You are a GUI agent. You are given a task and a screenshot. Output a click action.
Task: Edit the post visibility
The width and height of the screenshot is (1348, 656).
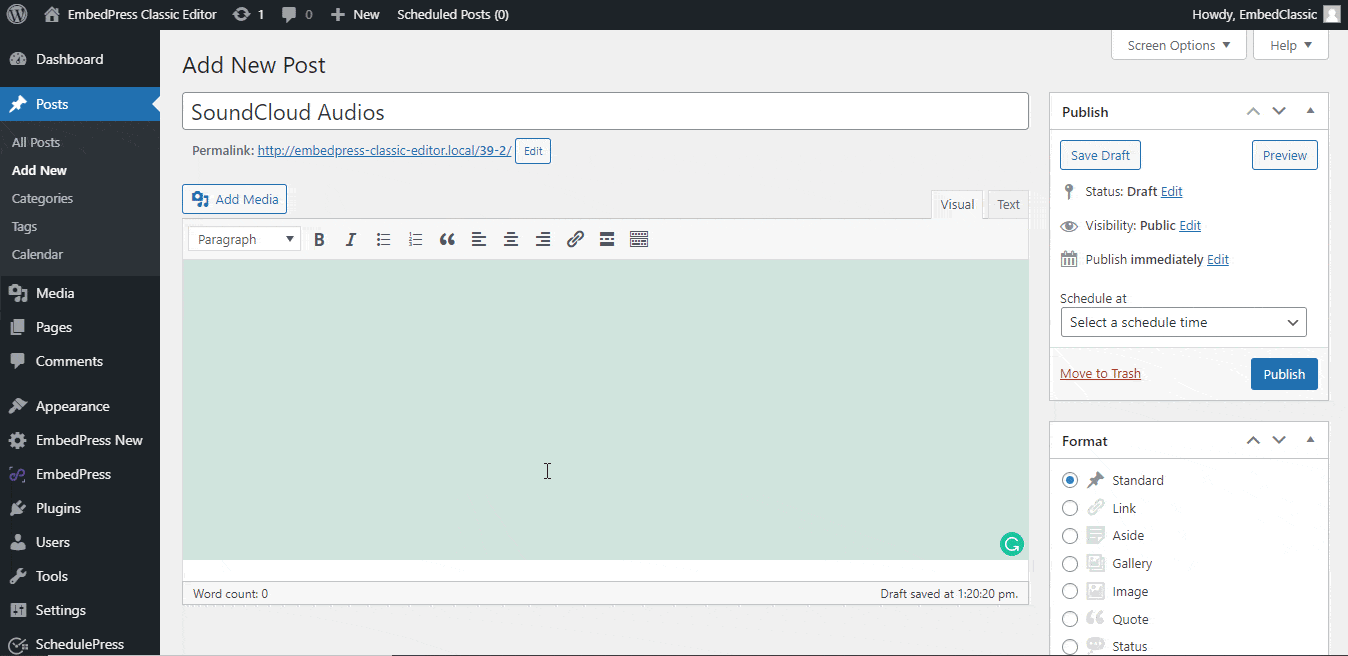click(1190, 225)
